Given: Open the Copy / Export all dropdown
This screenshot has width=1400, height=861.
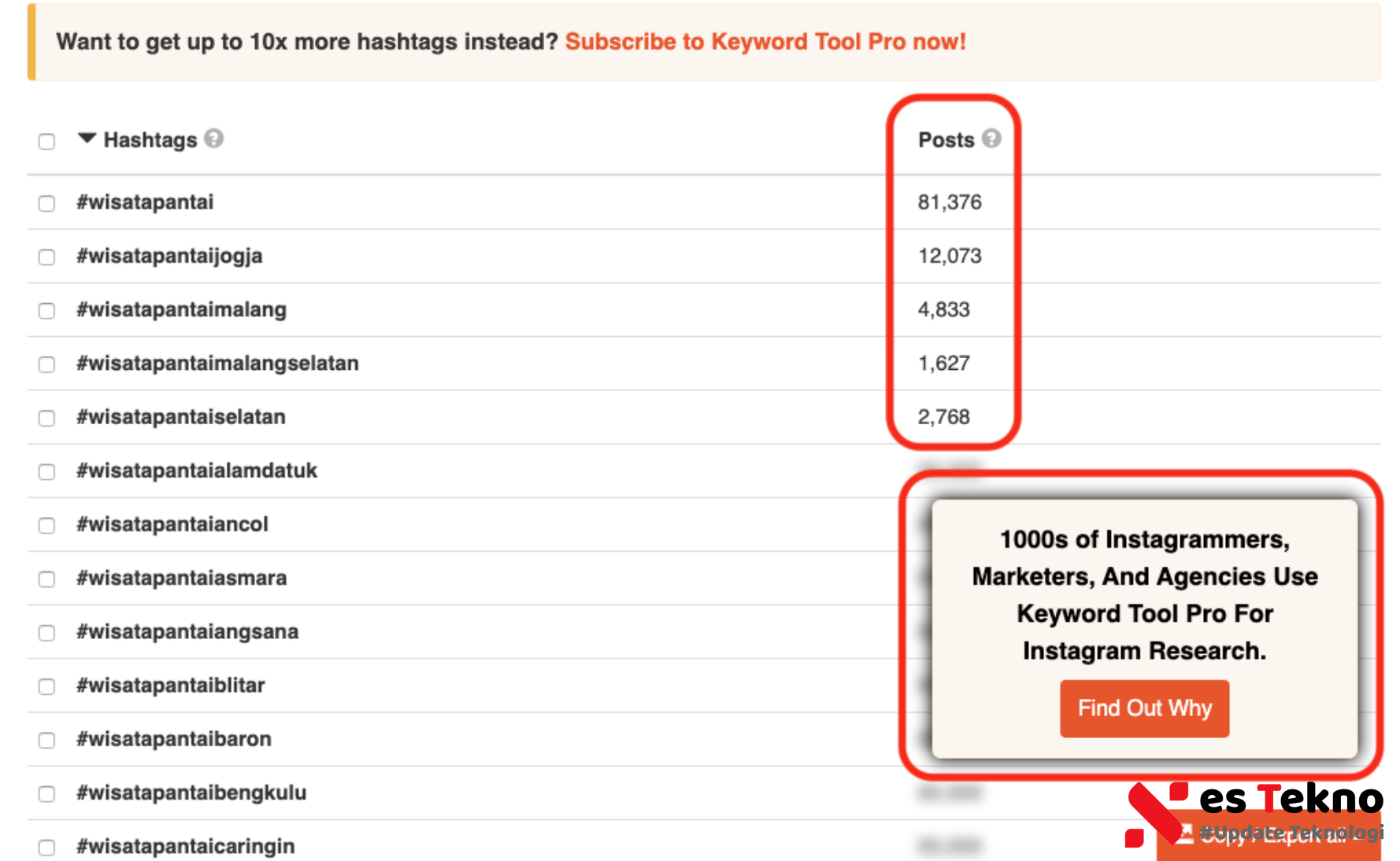Looking at the screenshot, I should [x=1276, y=837].
